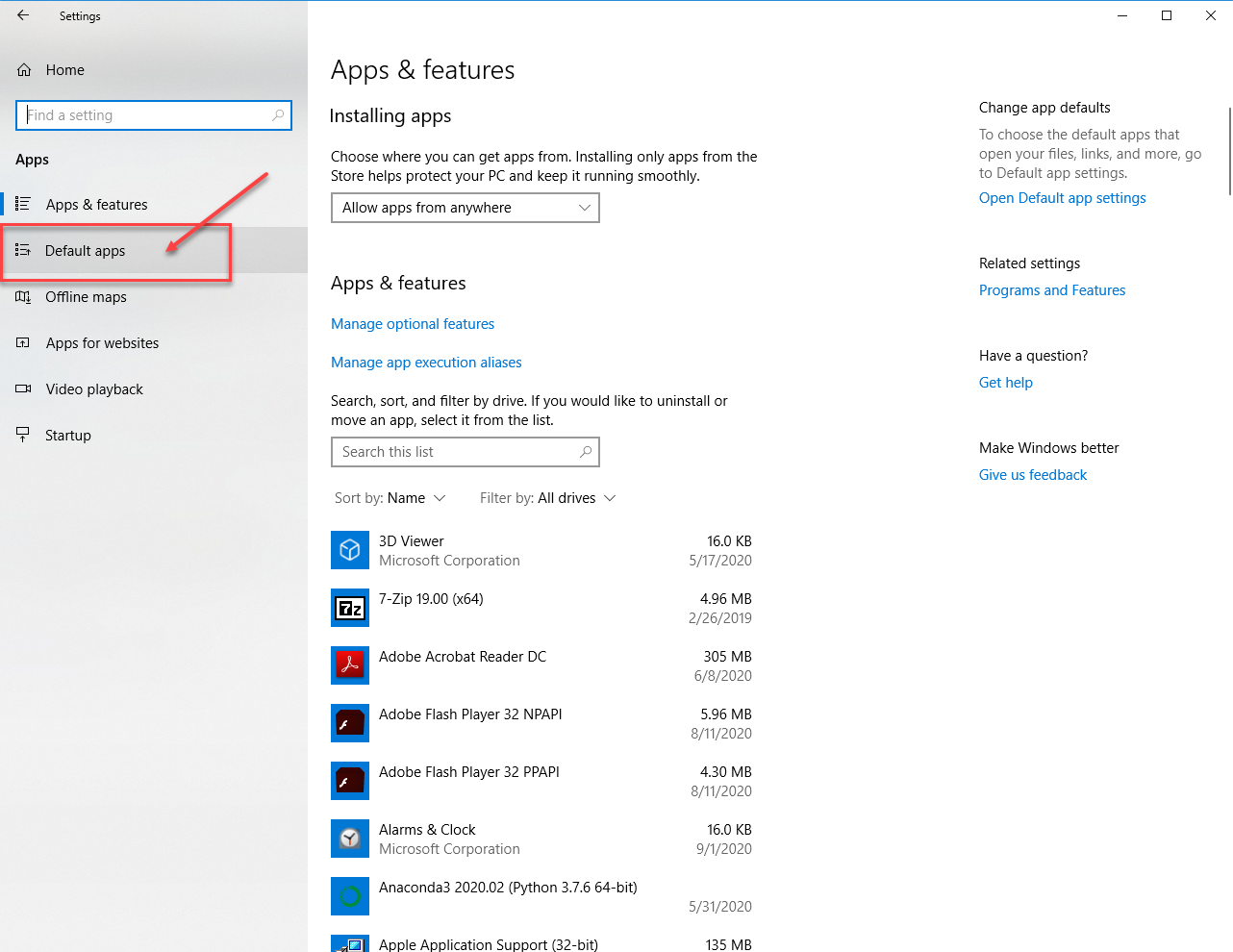This screenshot has height=952, width=1233.
Task: Select Apps & features in sidebar
Action: click(154, 204)
